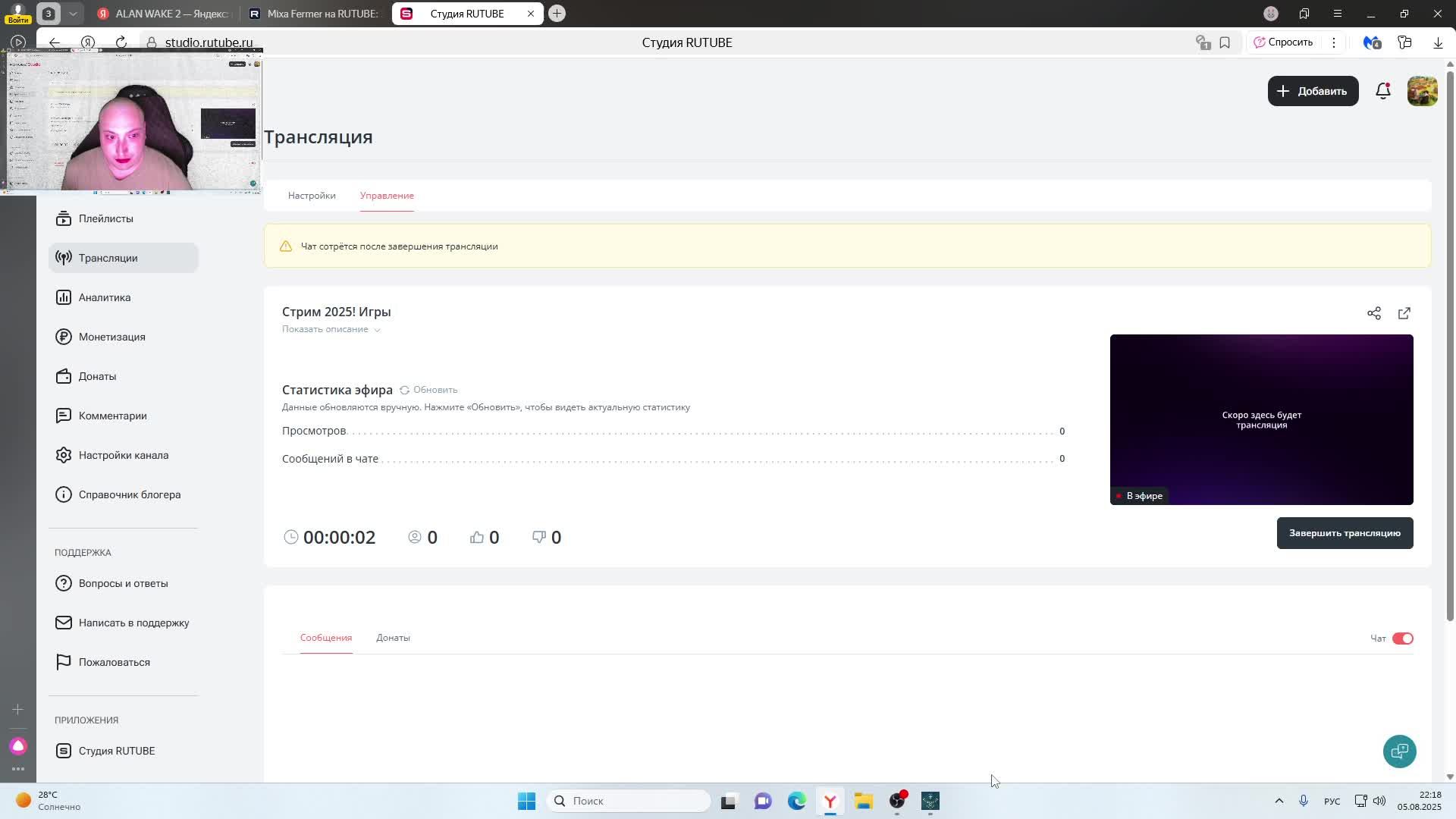Viewport: 1456px width, 819px height.
Task: Open tab list dropdown arrow
Action: tap(73, 14)
